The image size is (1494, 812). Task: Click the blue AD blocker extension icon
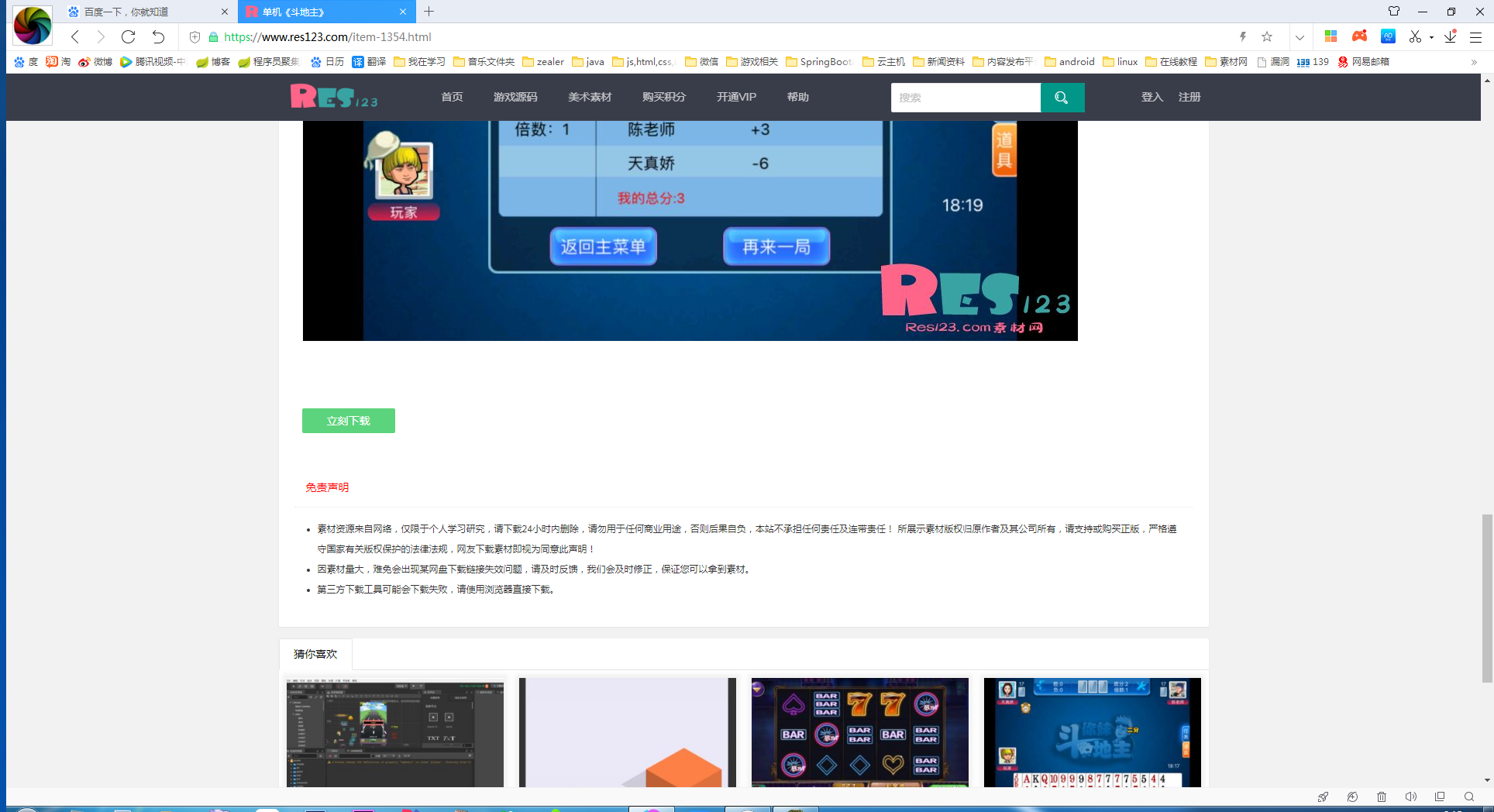(x=1388, y=36)
